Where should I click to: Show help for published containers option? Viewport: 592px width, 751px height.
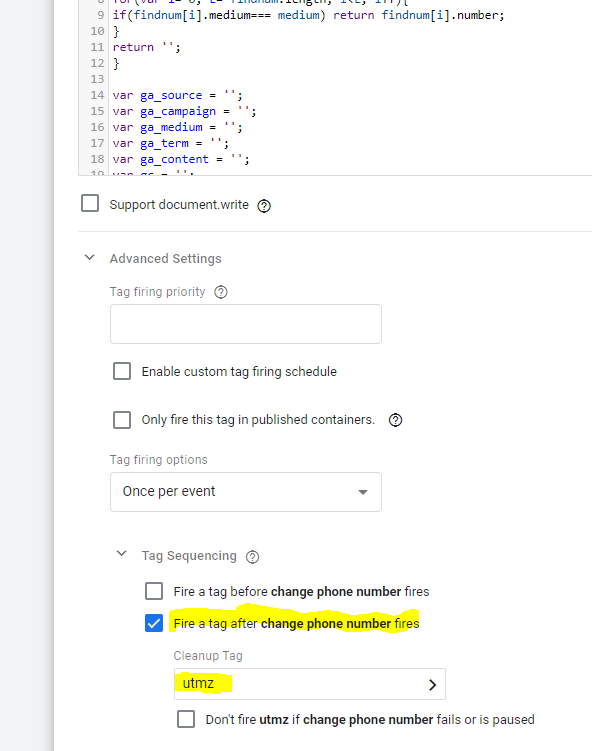pyautogui.click(x=395, y=420)
